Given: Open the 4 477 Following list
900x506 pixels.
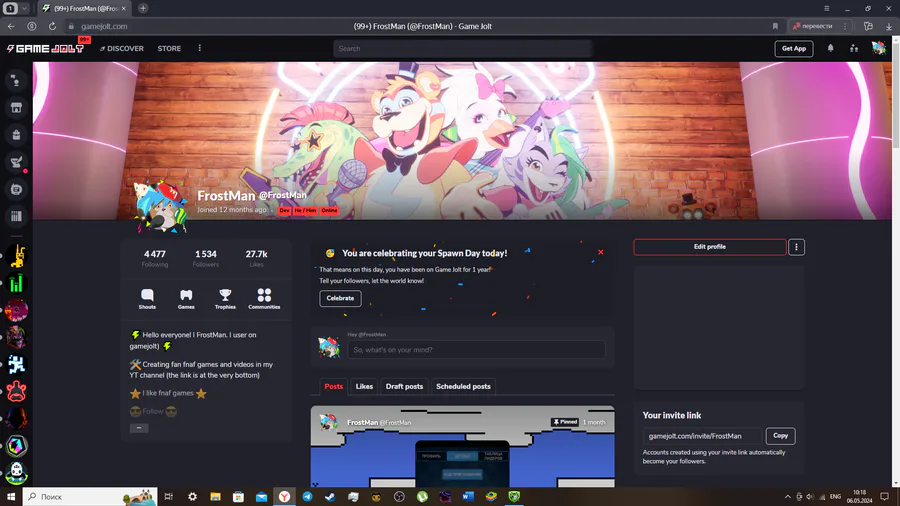Looking at the screenshot, I should point(155,258).
